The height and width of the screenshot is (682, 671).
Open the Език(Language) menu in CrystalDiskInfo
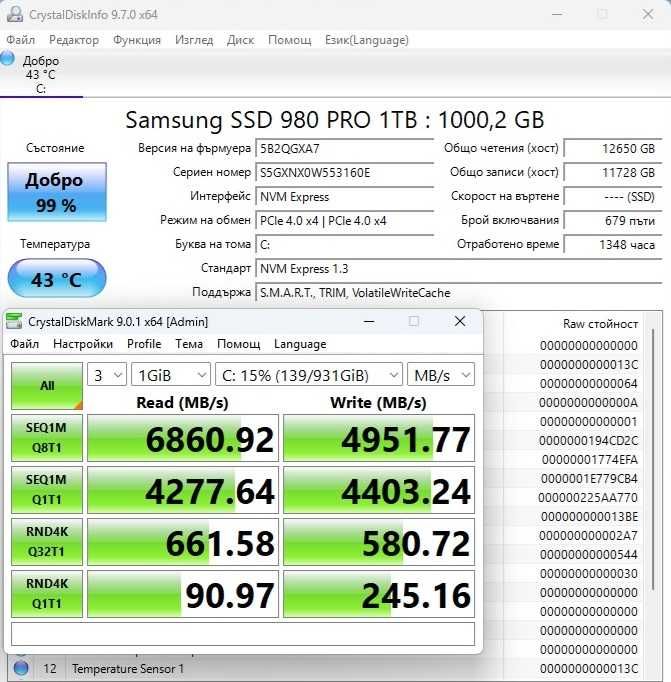pyautogui.click(x=367, y=40)
